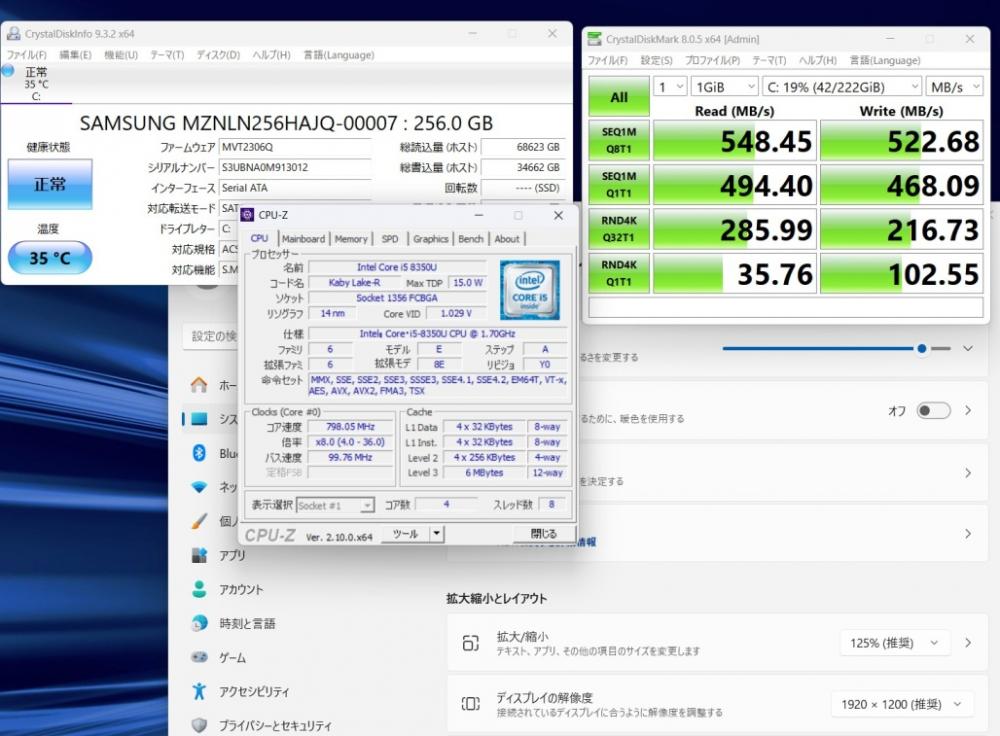Click the CPU-Z title bar app icon
The image size is (1000, 736).
pyautogui.click(x=247, y=216)
